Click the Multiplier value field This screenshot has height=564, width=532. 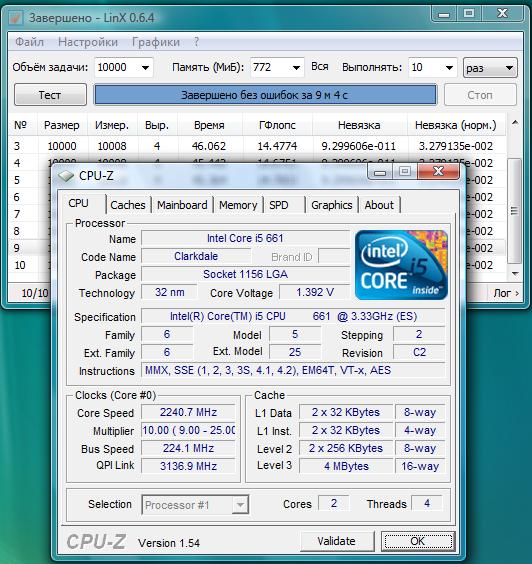click(188, 430)
